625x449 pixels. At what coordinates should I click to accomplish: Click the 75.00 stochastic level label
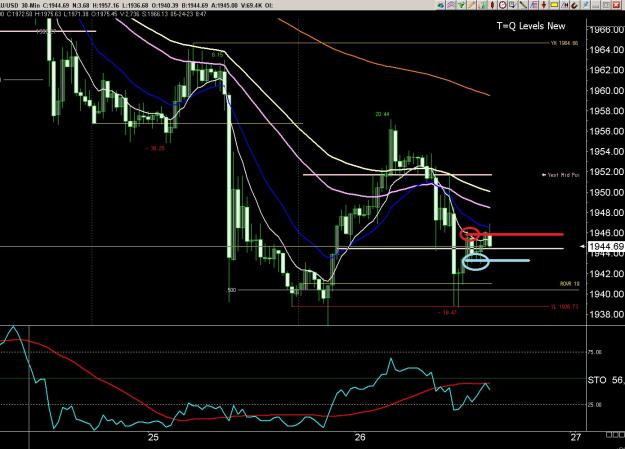pos(595,352)
